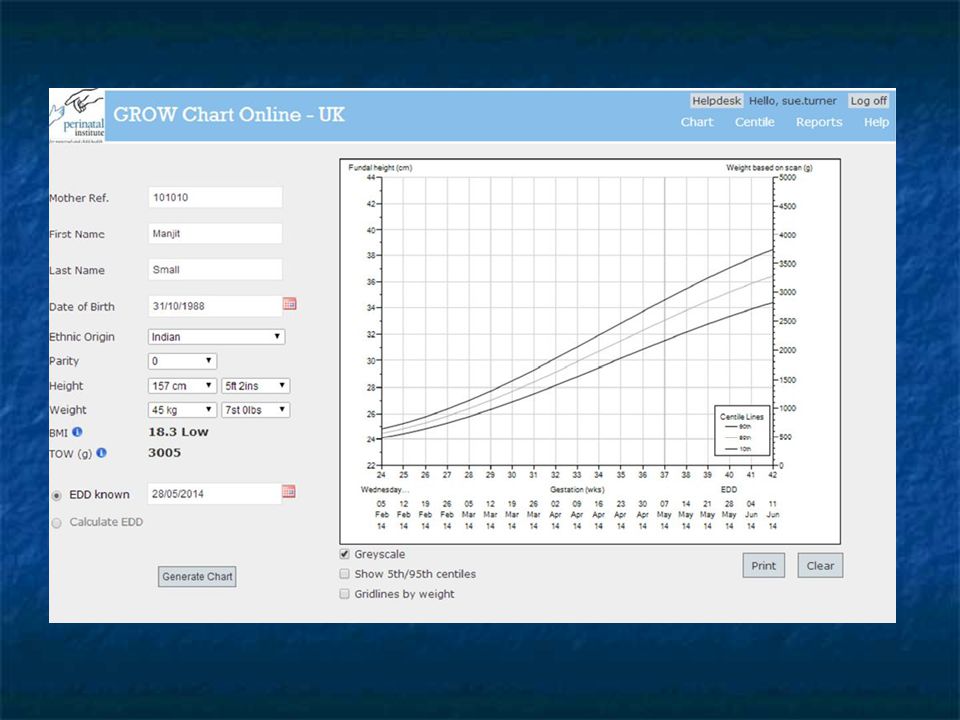The height and width of the screenshot is (720, 960).
Task: Click the Gestation (wks) axis label
Action: coord(577,489)
